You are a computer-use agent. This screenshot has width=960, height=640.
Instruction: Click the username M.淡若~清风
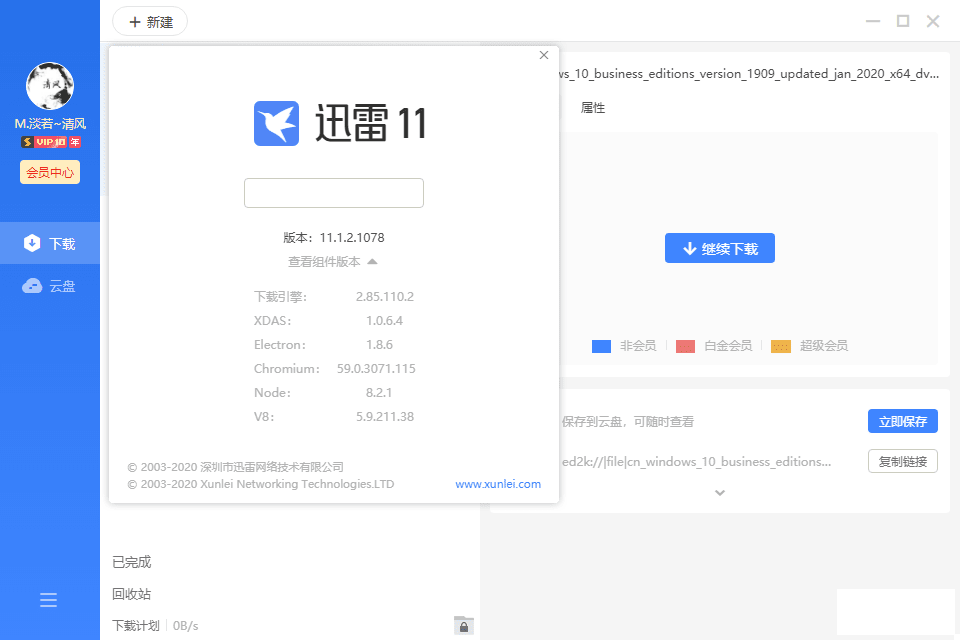(50, 124)
